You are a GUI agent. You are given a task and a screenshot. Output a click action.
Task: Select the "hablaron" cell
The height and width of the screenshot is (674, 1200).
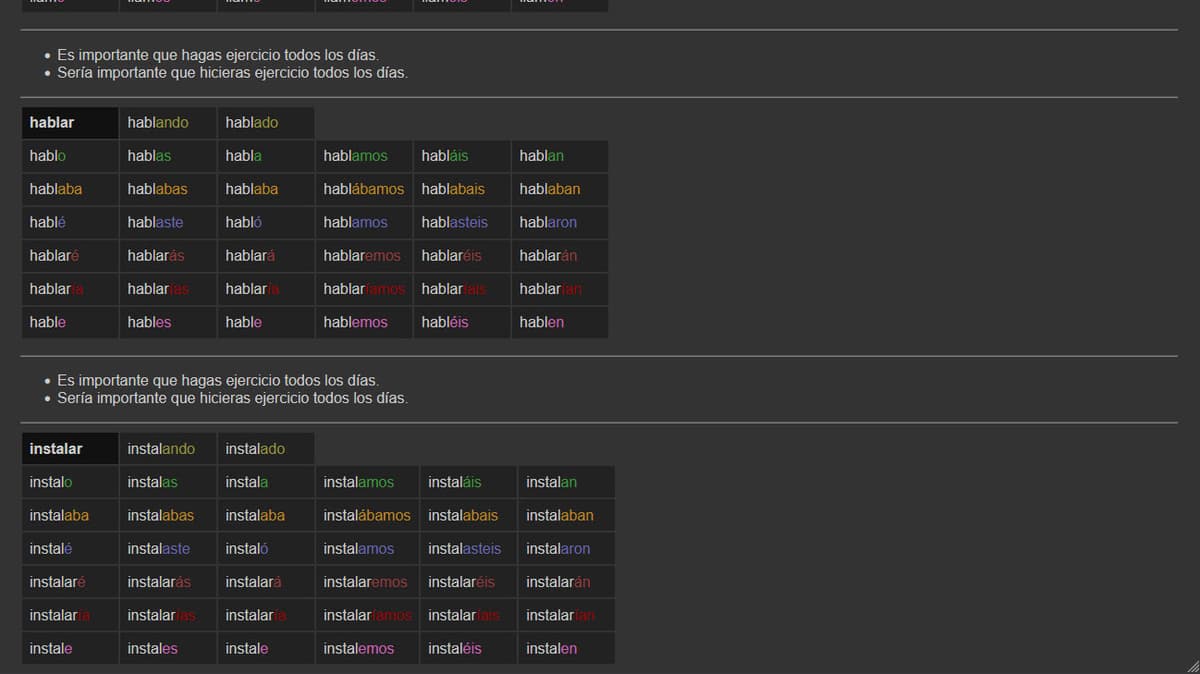[x=559, y=222]
